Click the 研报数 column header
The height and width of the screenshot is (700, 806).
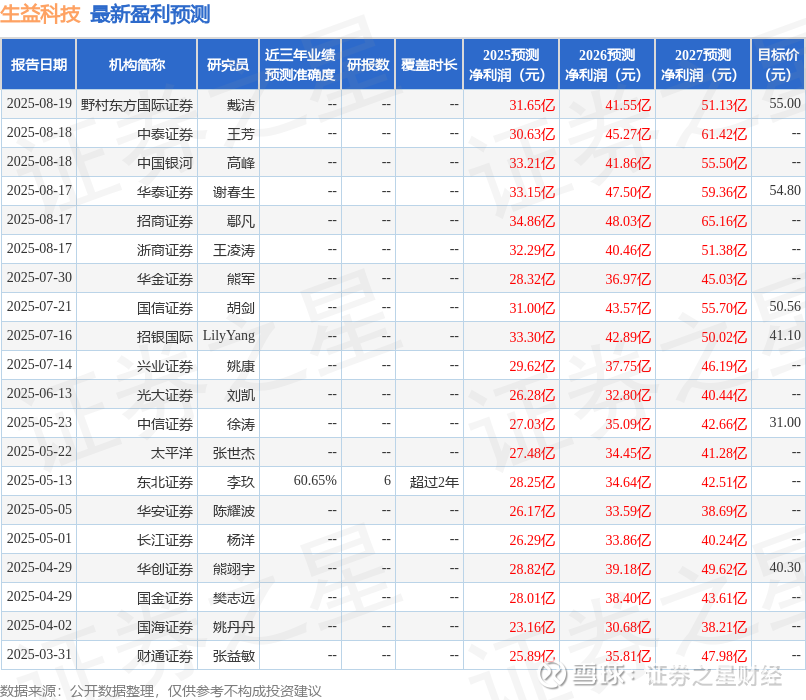coord(368,64)
